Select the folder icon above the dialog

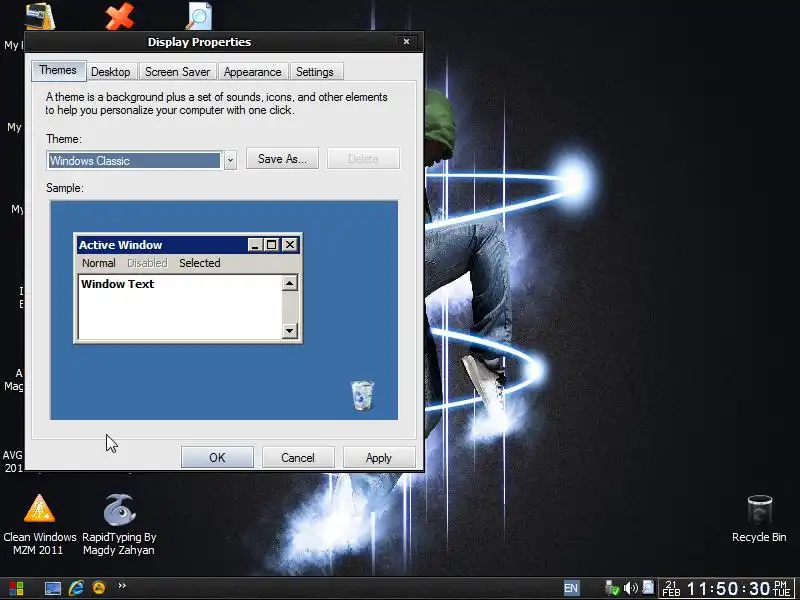tap(40, 15)
